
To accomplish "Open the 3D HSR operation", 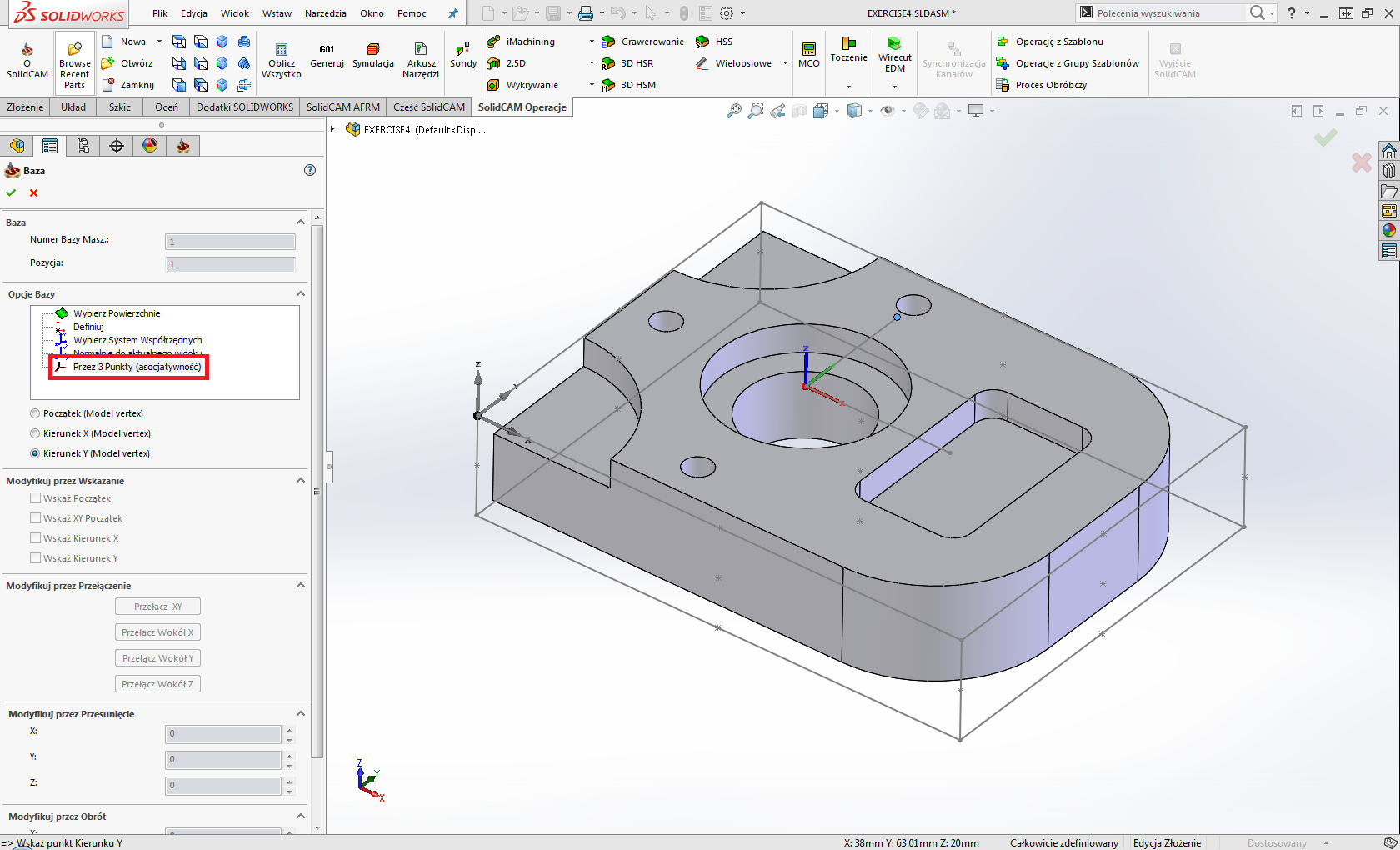I will click(637, 63).
